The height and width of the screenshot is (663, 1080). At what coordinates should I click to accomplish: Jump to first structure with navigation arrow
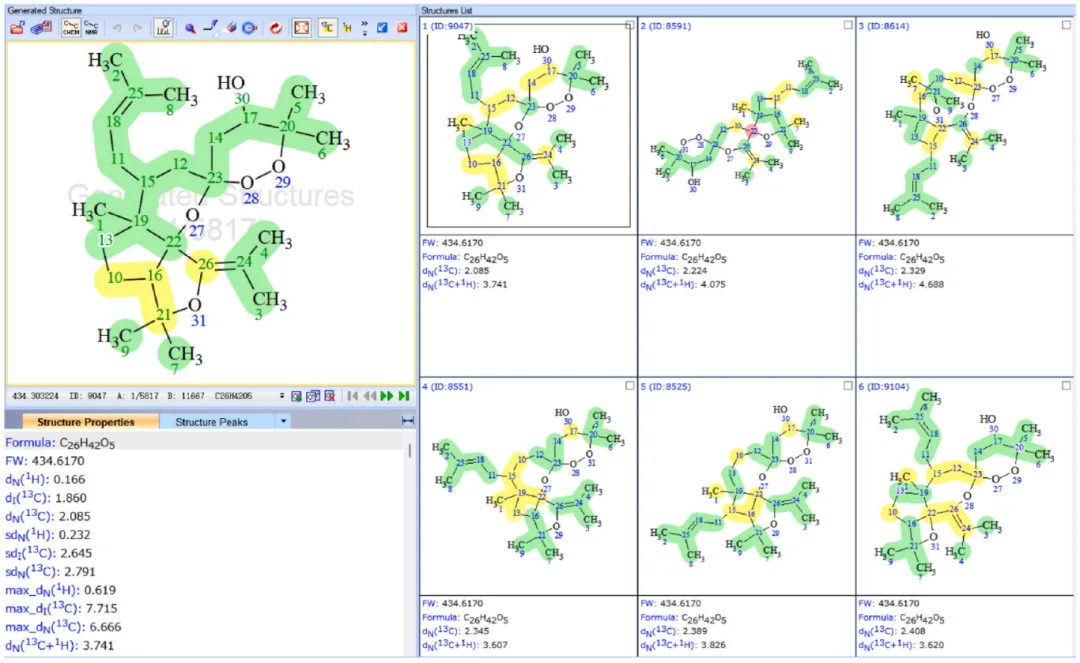point(353,396)
